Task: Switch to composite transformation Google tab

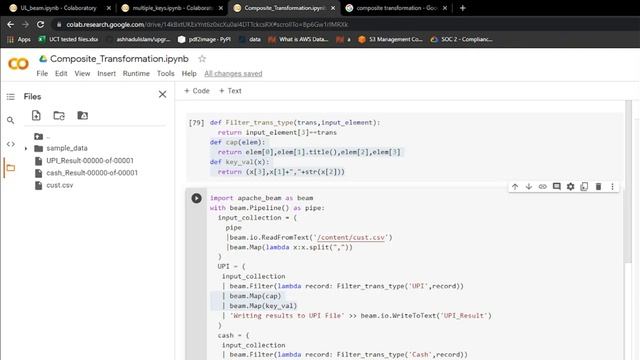Action: pyautogui.click(x=392, y=8)
